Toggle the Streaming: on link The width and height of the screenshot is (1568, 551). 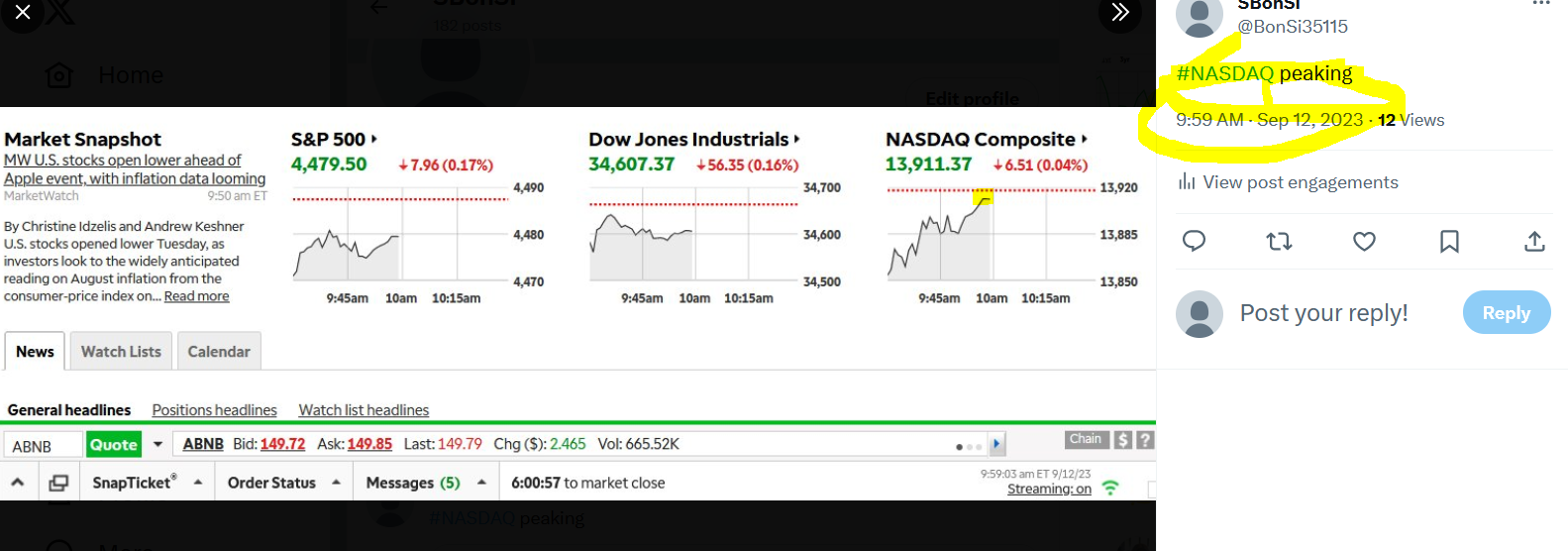(1049, 489)
